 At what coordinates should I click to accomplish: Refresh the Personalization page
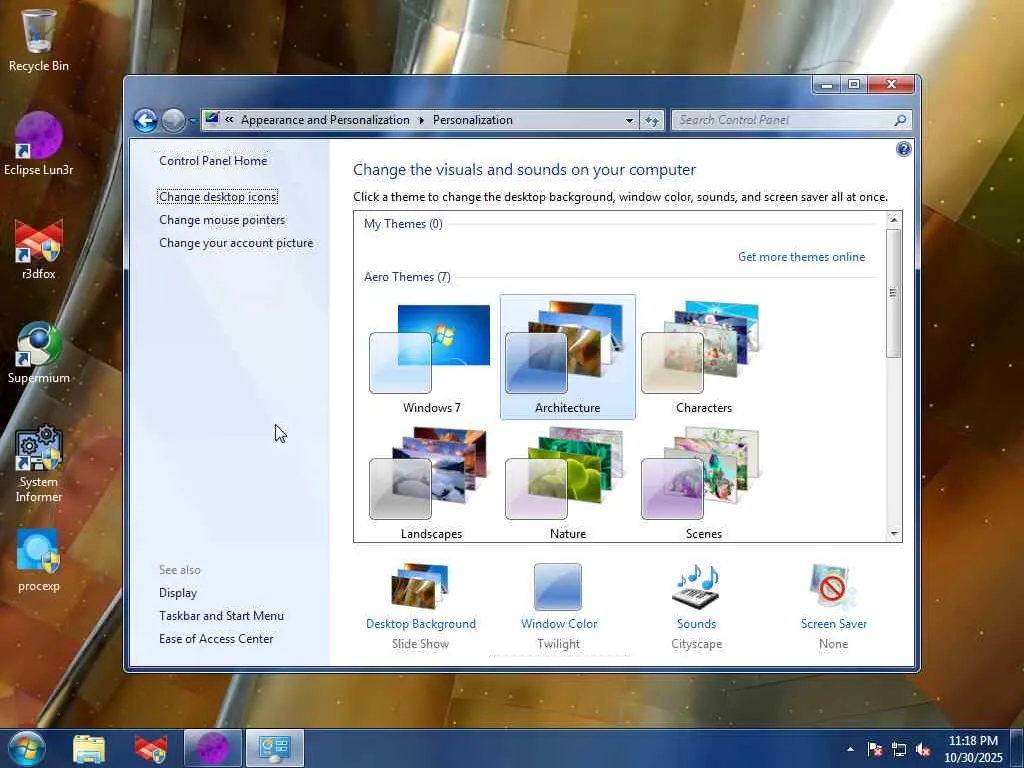[652, 120]
